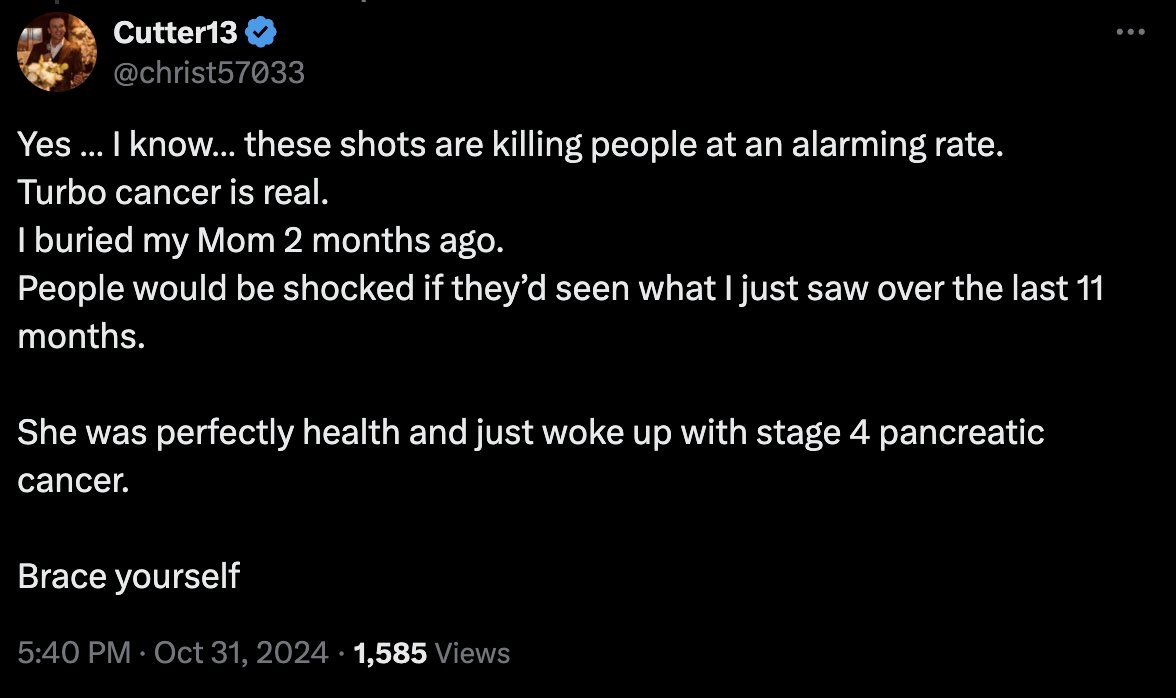Viewport: 1176px width, 698px height.
Task: Click the blue verified checkmark badge
Action: [262, 33]
